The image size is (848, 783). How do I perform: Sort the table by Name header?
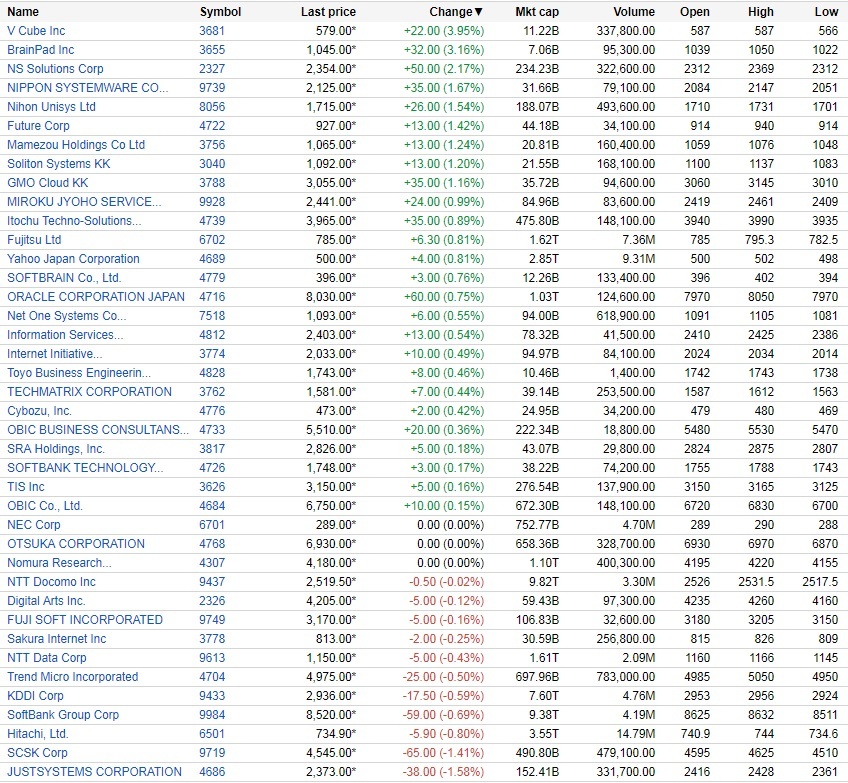point(23,12)
